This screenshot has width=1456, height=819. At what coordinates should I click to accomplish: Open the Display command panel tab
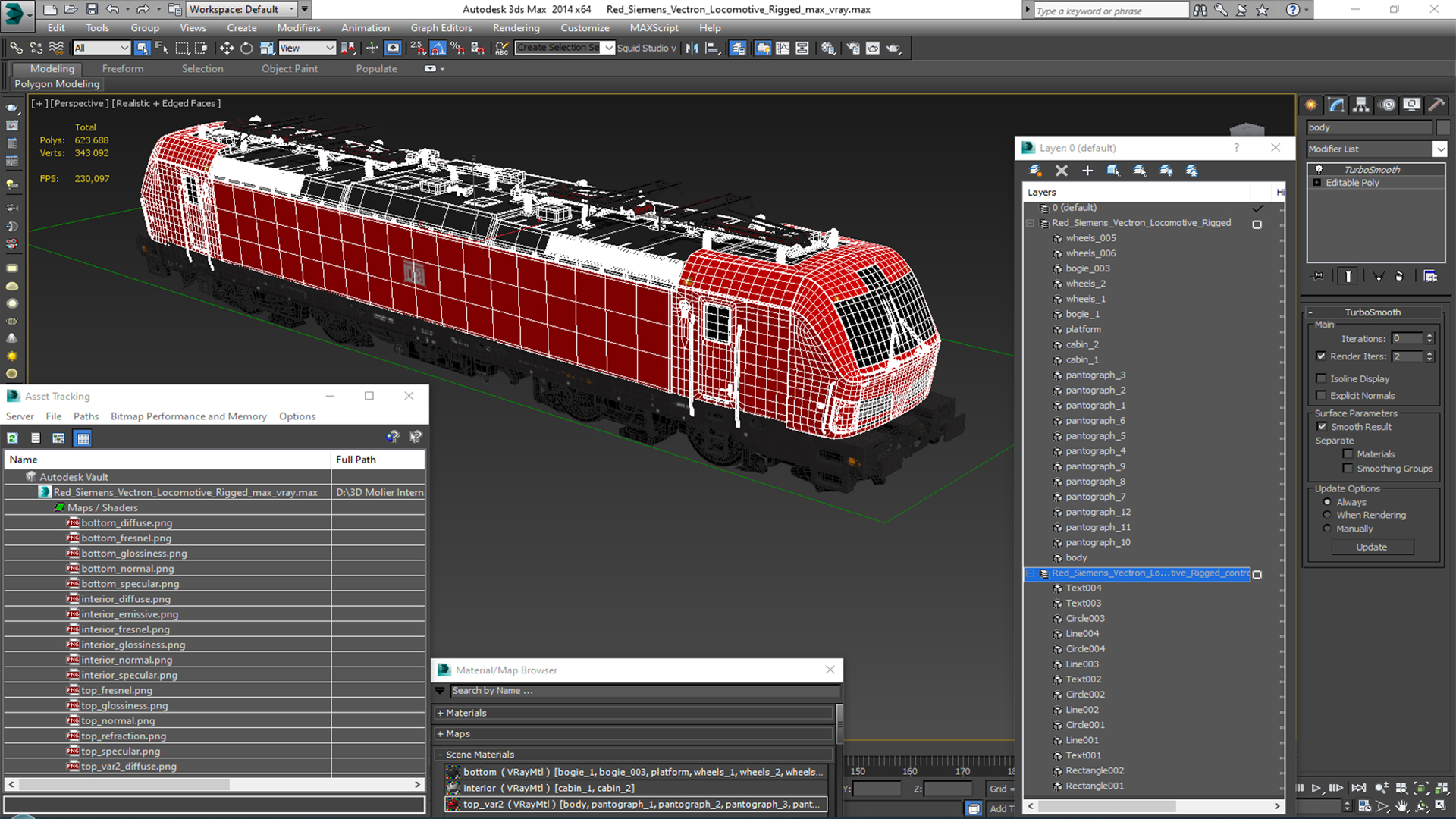(1411, 105)
